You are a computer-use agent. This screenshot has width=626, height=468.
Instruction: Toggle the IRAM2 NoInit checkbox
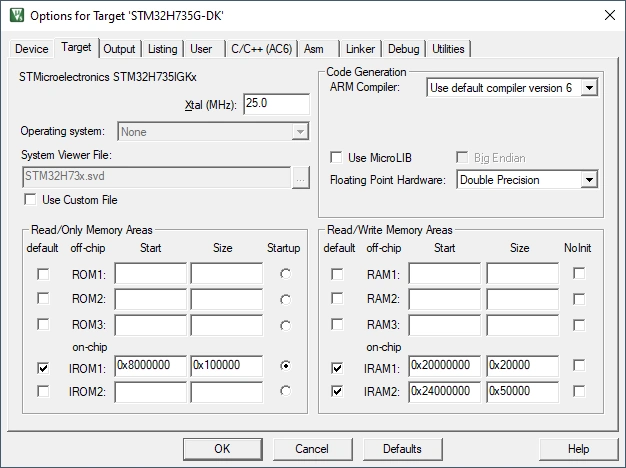click(x=579, y=391)
